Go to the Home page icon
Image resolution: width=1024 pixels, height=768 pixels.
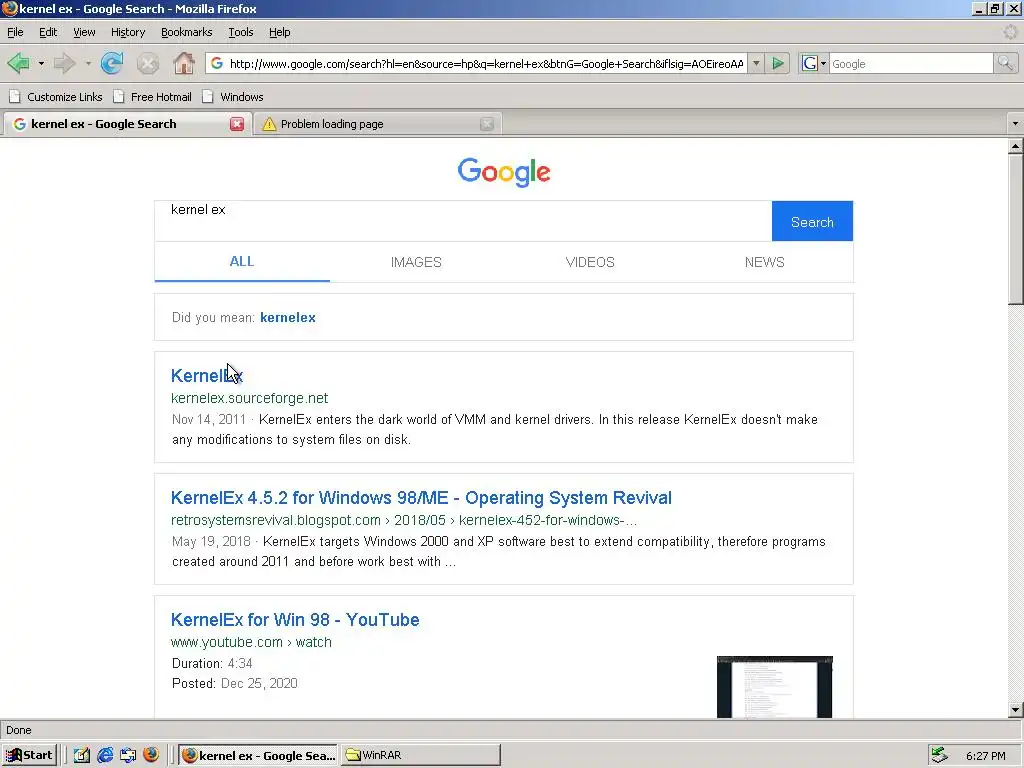coord(184,63)
